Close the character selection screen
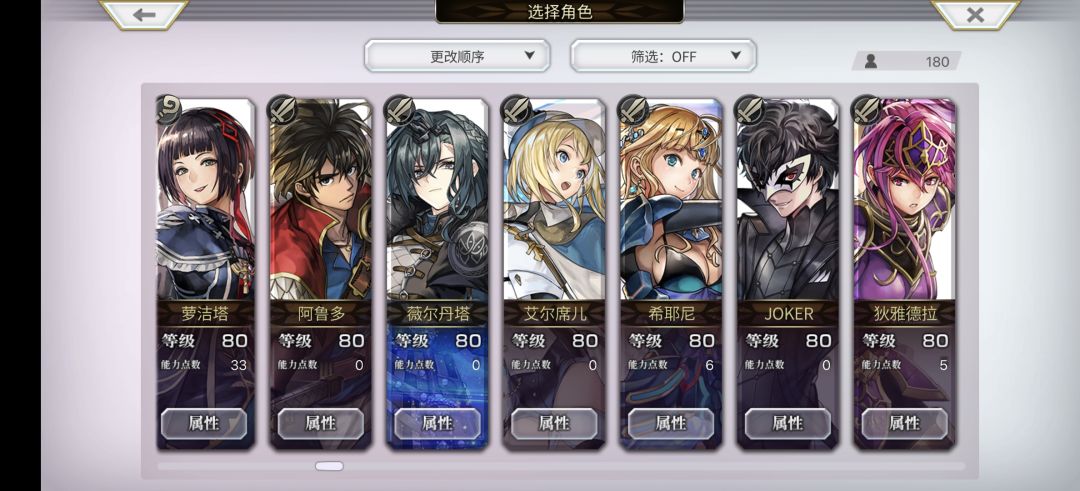1080x491 pixels. 975,14
